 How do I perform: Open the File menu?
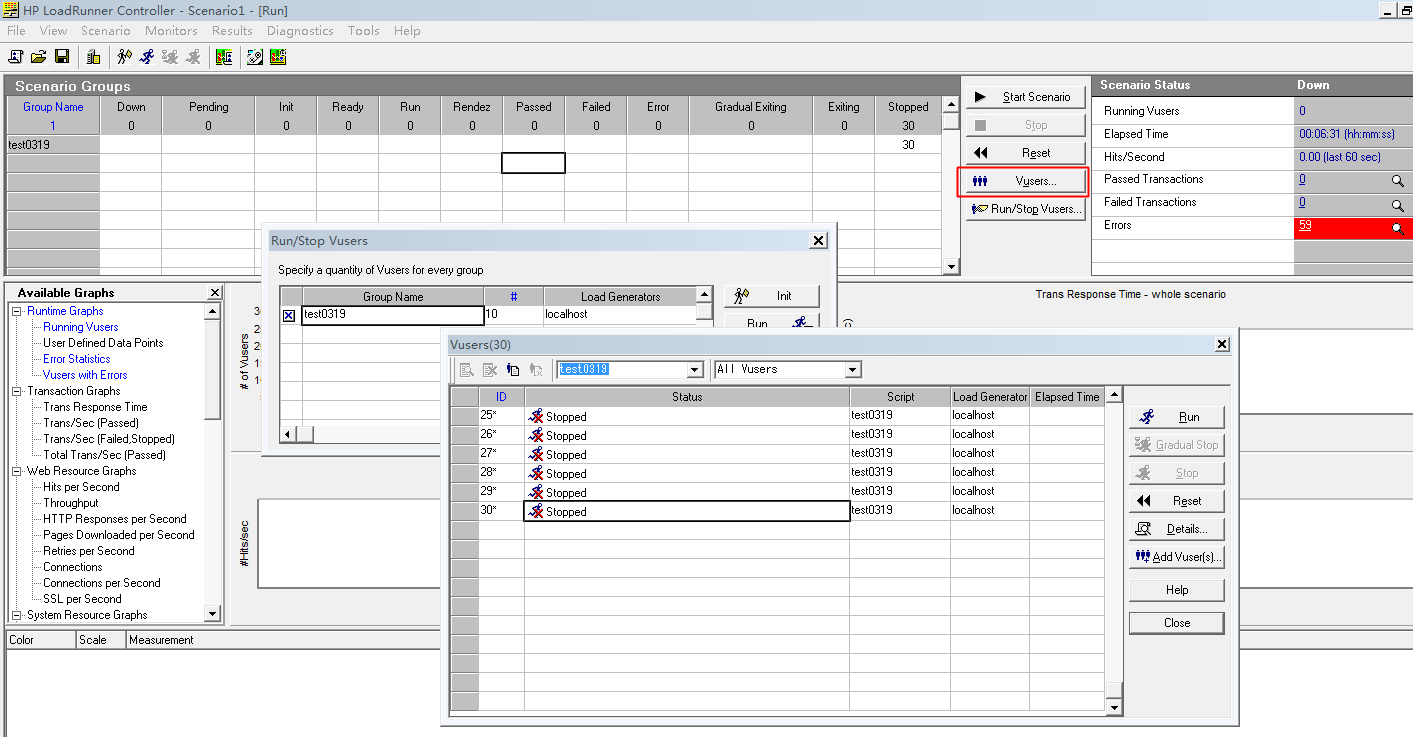pyautogui.click(x=16, y=31)
